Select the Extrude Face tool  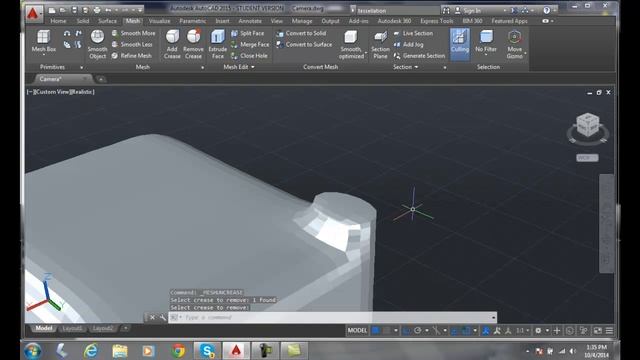pyautogui.click(x=218, y=44)
